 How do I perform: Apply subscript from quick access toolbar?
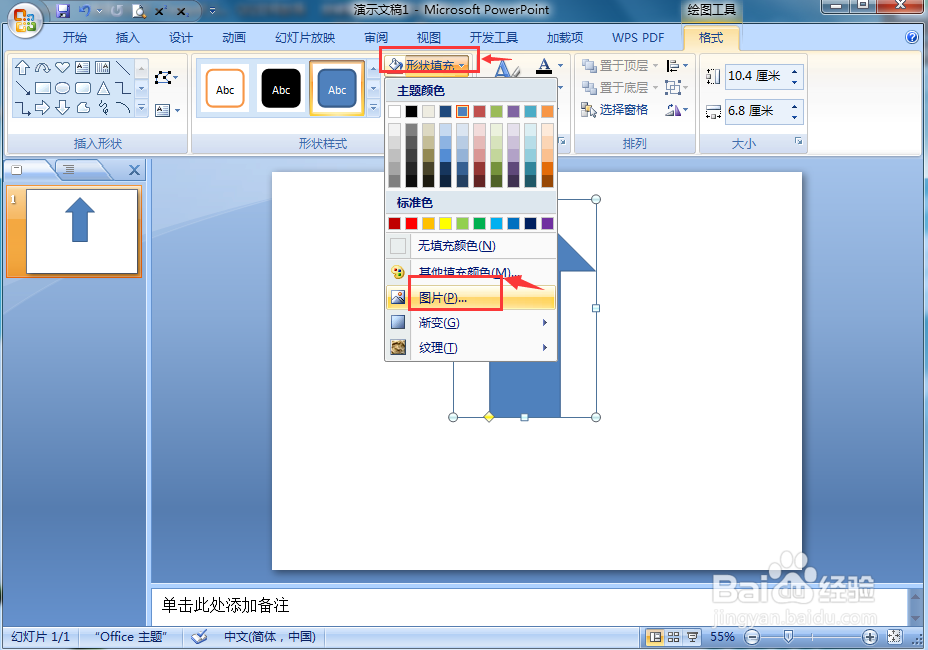click(182, 11)
